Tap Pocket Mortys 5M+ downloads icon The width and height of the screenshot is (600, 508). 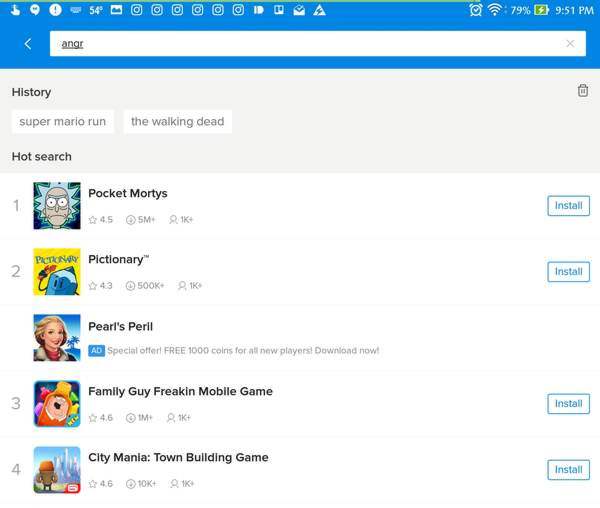point(130,220)
